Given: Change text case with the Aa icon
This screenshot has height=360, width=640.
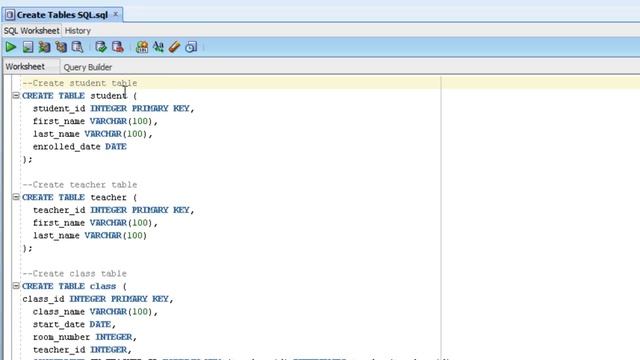Looking at the screenshot, I should (158, 47).
